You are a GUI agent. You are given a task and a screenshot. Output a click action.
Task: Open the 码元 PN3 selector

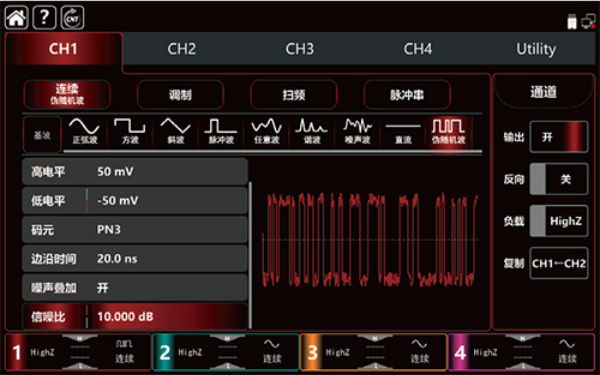135,230
